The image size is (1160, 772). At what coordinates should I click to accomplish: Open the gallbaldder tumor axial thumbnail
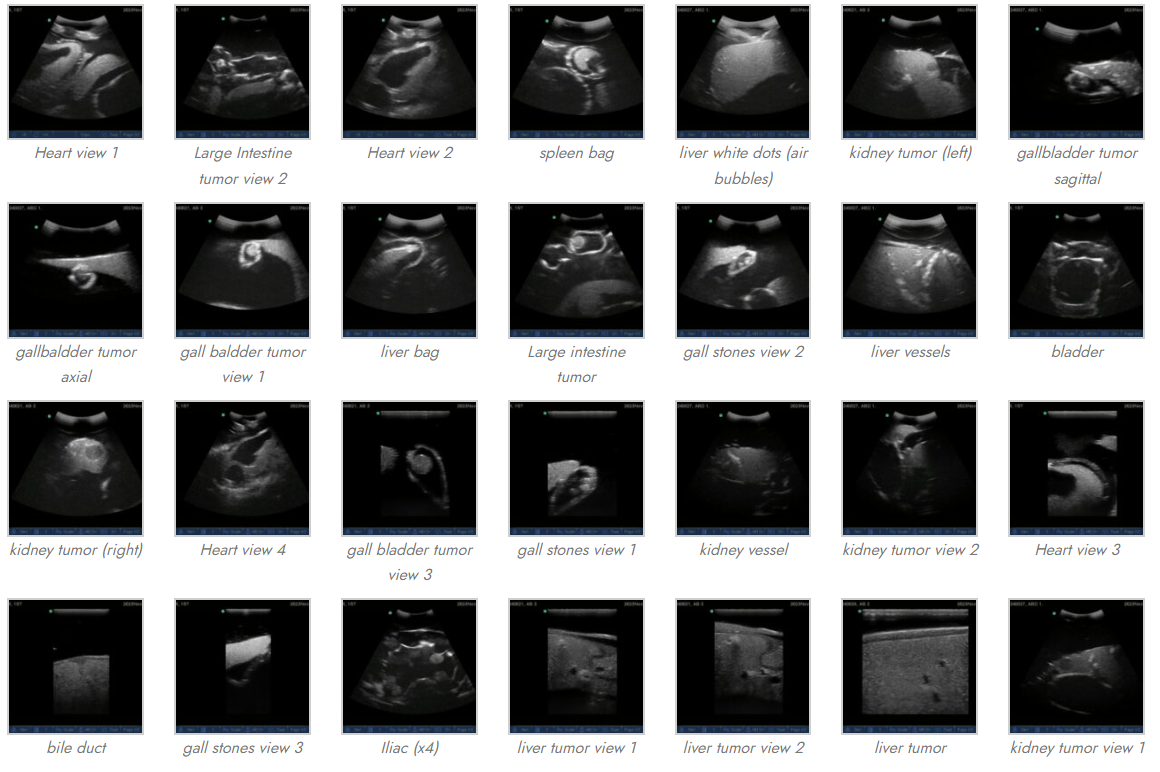[76, 270]
